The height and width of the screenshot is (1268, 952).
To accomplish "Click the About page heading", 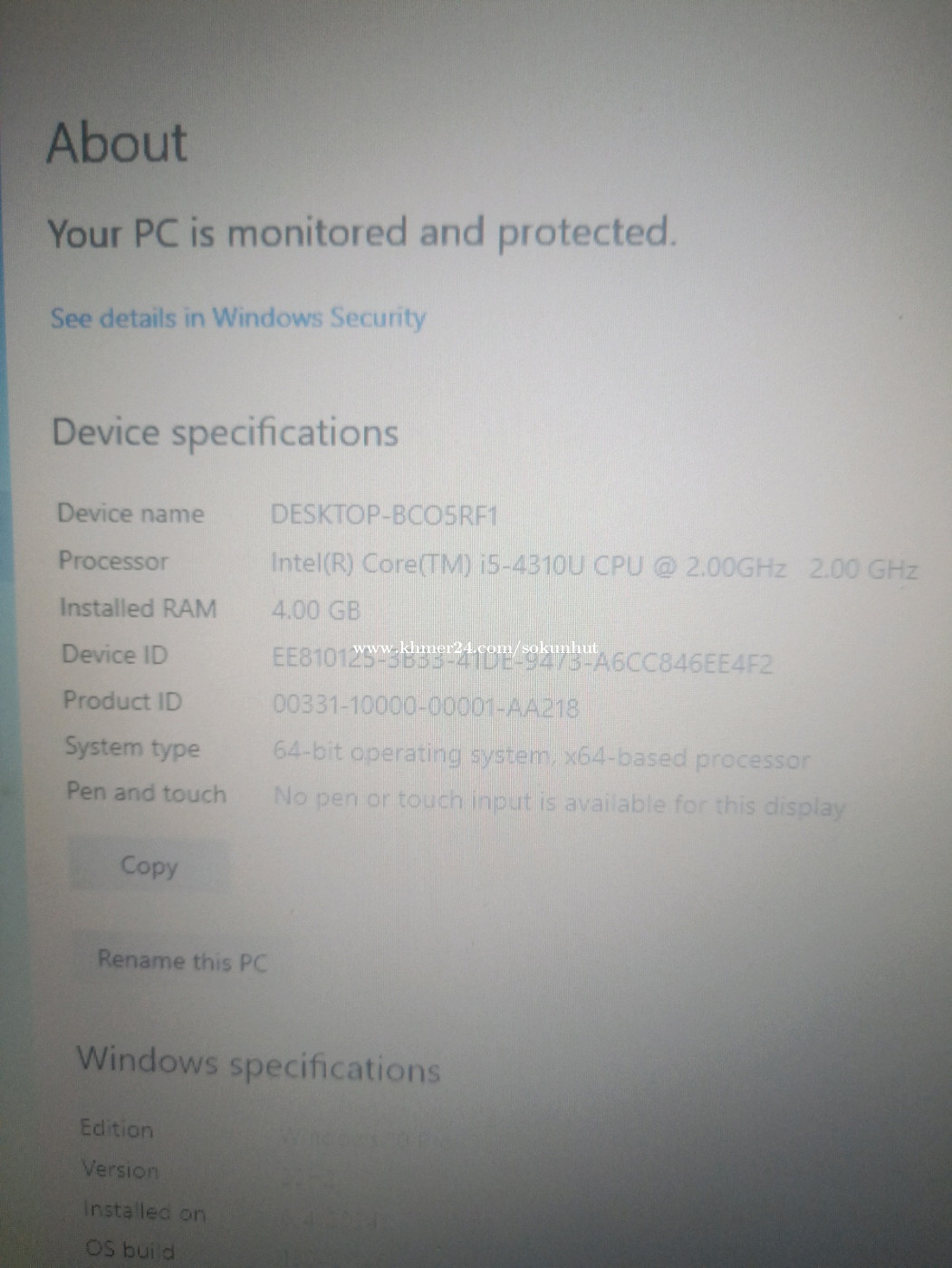I will 117,143.
